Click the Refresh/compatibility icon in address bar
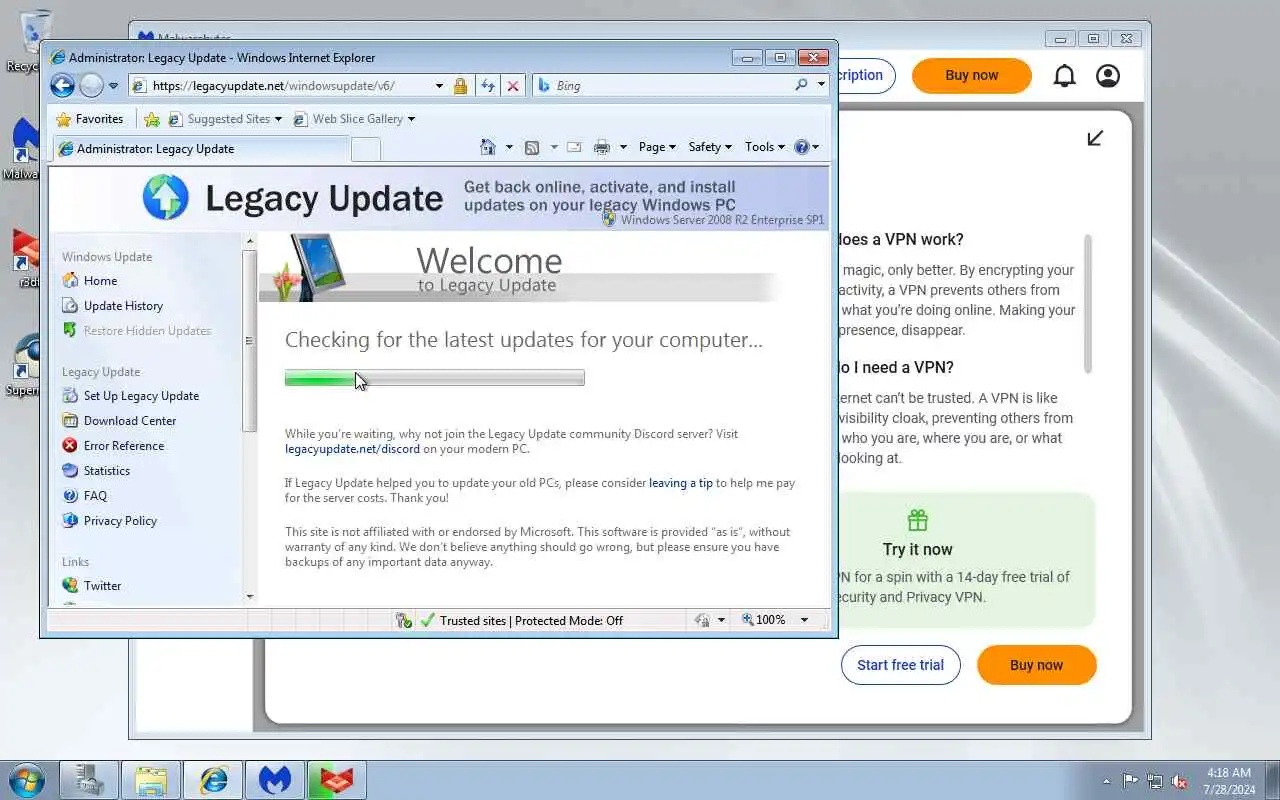Image resolution: width=1280 pixels, height=800 pixels. click(488, 86)
